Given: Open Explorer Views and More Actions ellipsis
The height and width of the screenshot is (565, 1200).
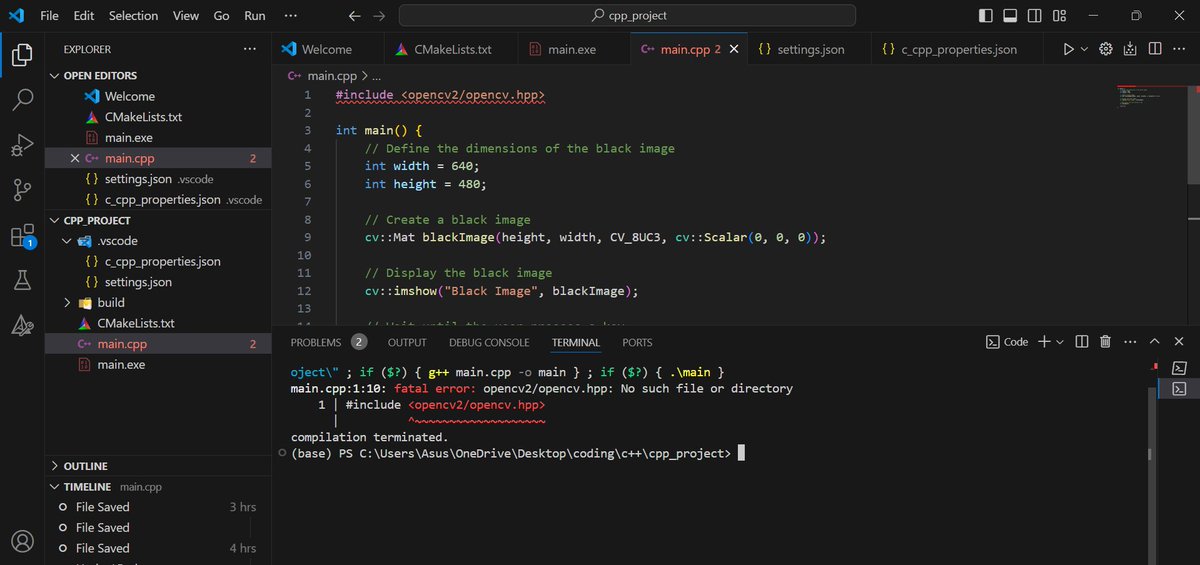Looking at the screenshot, I should point(249,49).
